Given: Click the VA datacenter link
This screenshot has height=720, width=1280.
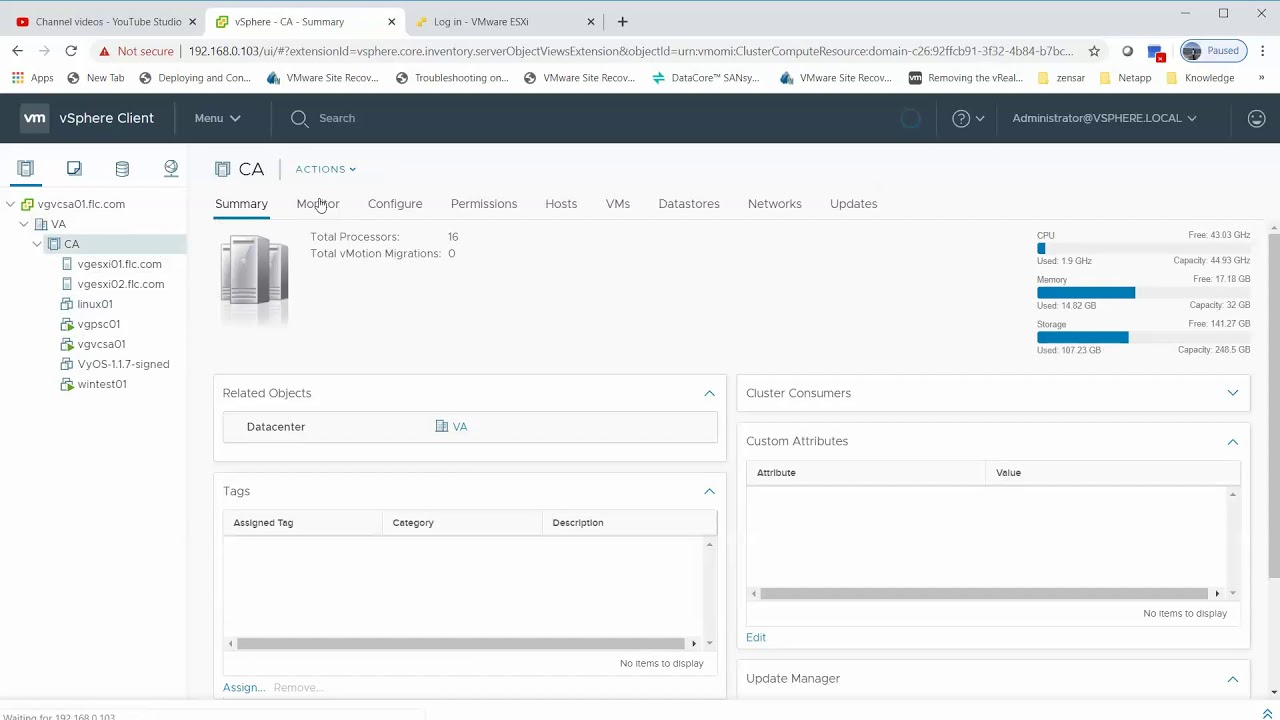Looking at the screenshot, I should coord(460,426).
